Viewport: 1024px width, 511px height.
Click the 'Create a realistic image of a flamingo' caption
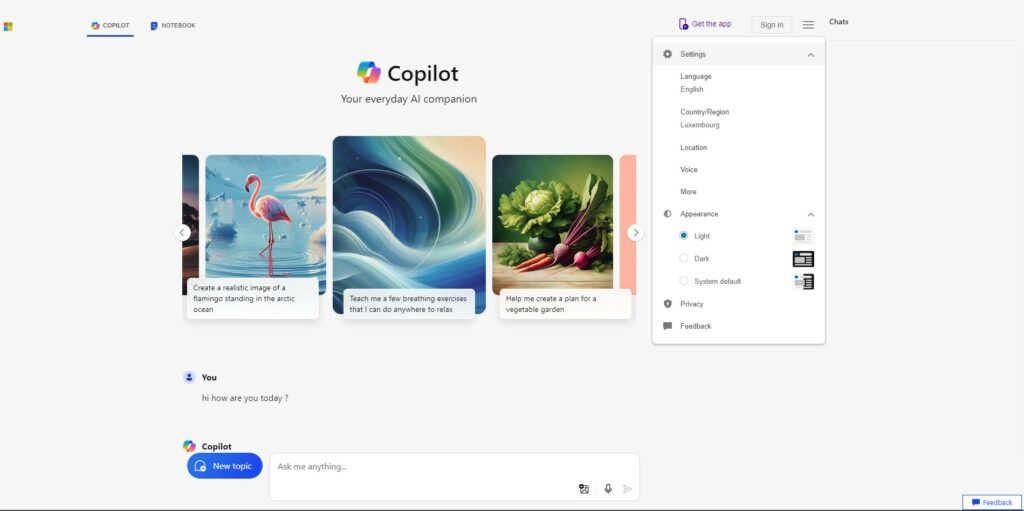coord(253,299)
